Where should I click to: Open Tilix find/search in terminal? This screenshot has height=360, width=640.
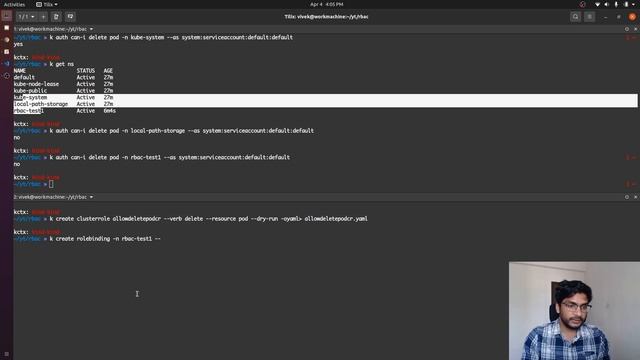(576, 17)
